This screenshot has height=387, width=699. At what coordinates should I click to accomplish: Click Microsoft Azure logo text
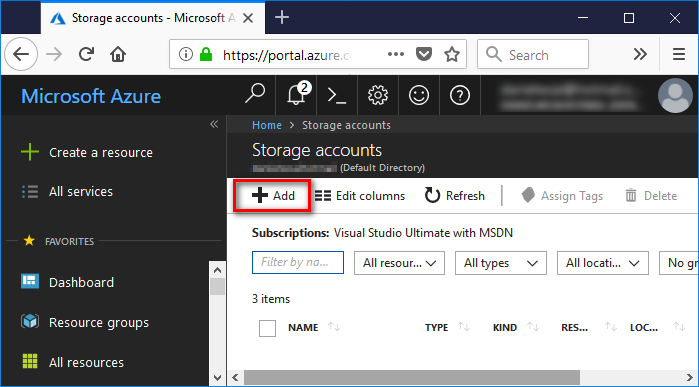(91, 96)
